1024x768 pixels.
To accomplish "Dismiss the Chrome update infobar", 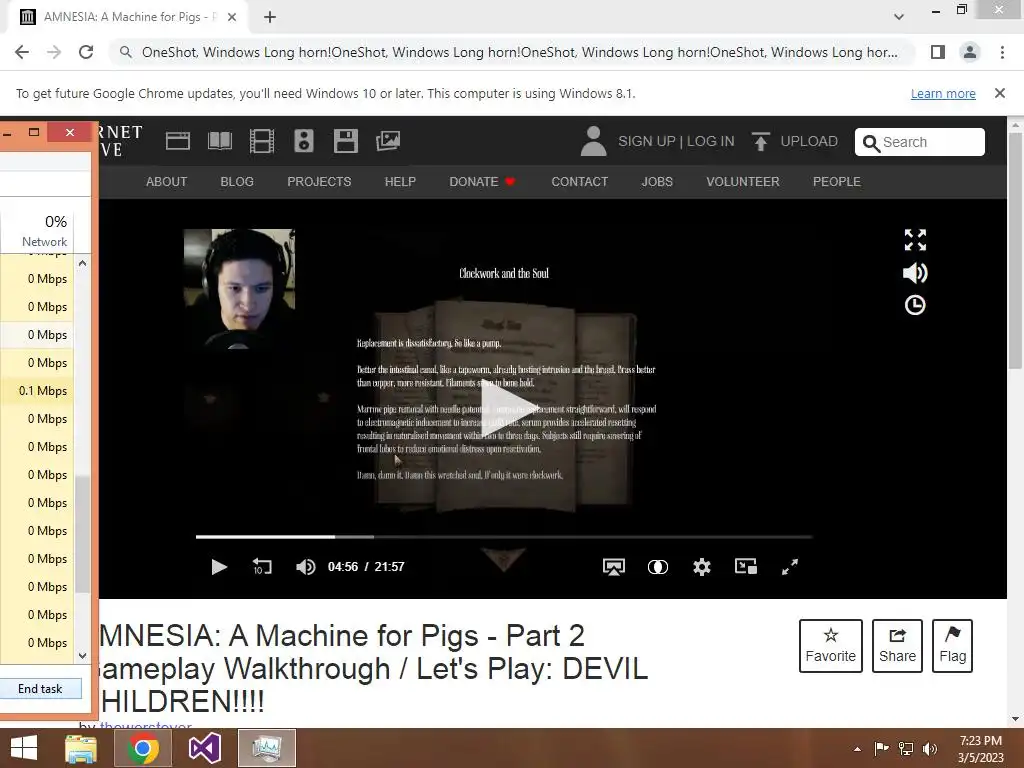I will click(x=1000, y=93).
